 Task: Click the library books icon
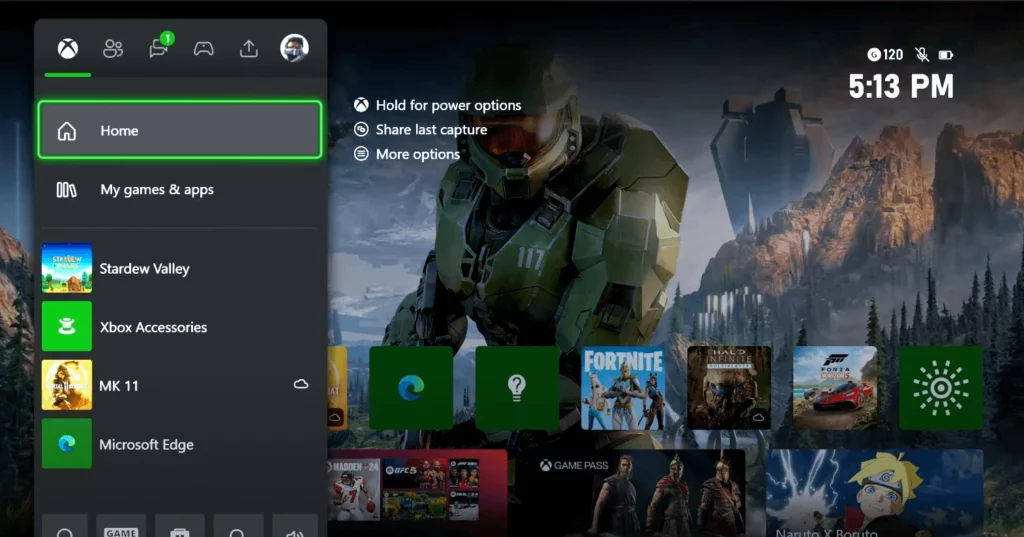[67, 189]
